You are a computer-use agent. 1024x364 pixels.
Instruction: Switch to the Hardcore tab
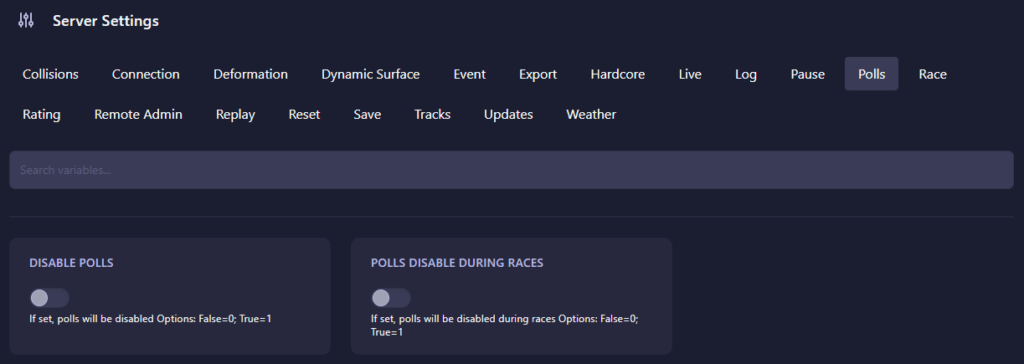(x=618, y=74)
